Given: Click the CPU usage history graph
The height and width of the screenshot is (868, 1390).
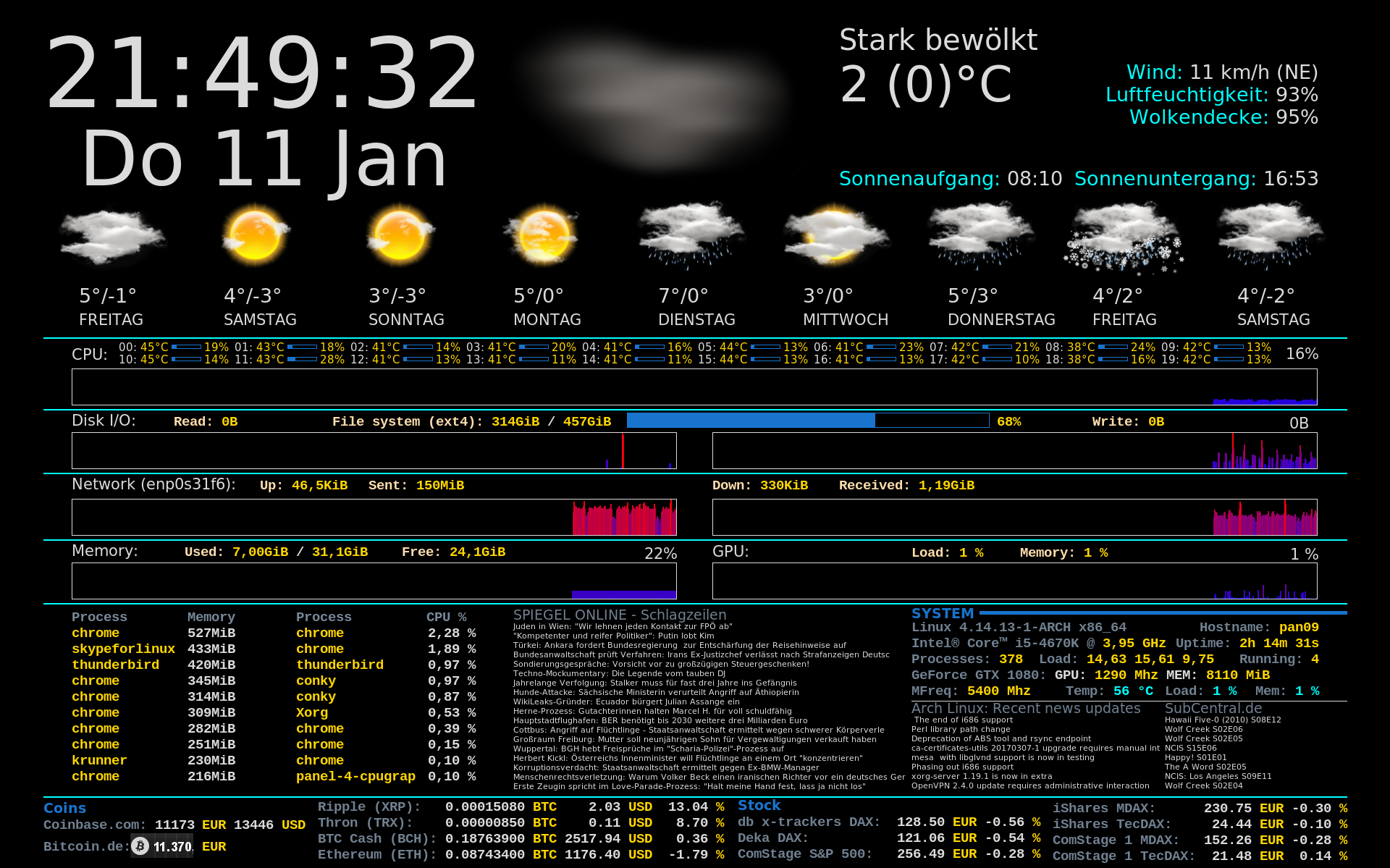Looking at the screenshot, I should coord(694,387).
